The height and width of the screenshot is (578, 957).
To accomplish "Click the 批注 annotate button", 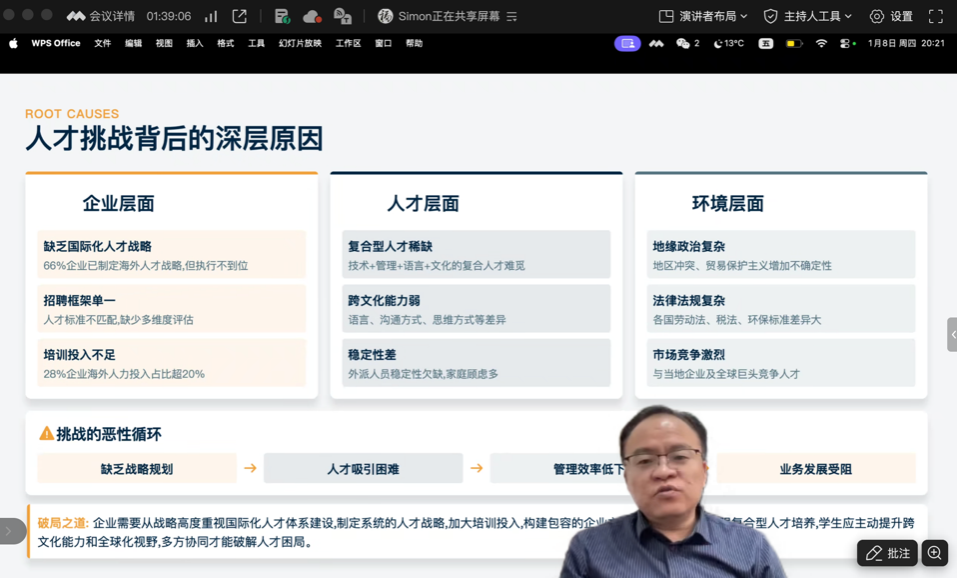I will point(887,553).
